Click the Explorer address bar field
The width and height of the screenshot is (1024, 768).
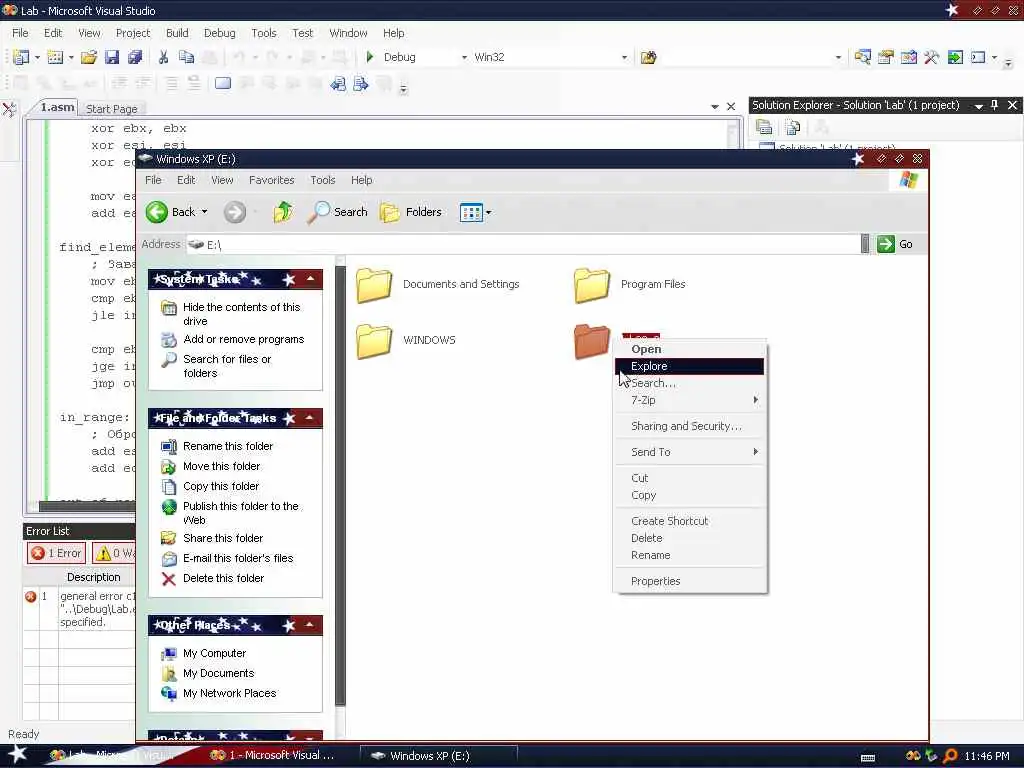coord(524,244)
